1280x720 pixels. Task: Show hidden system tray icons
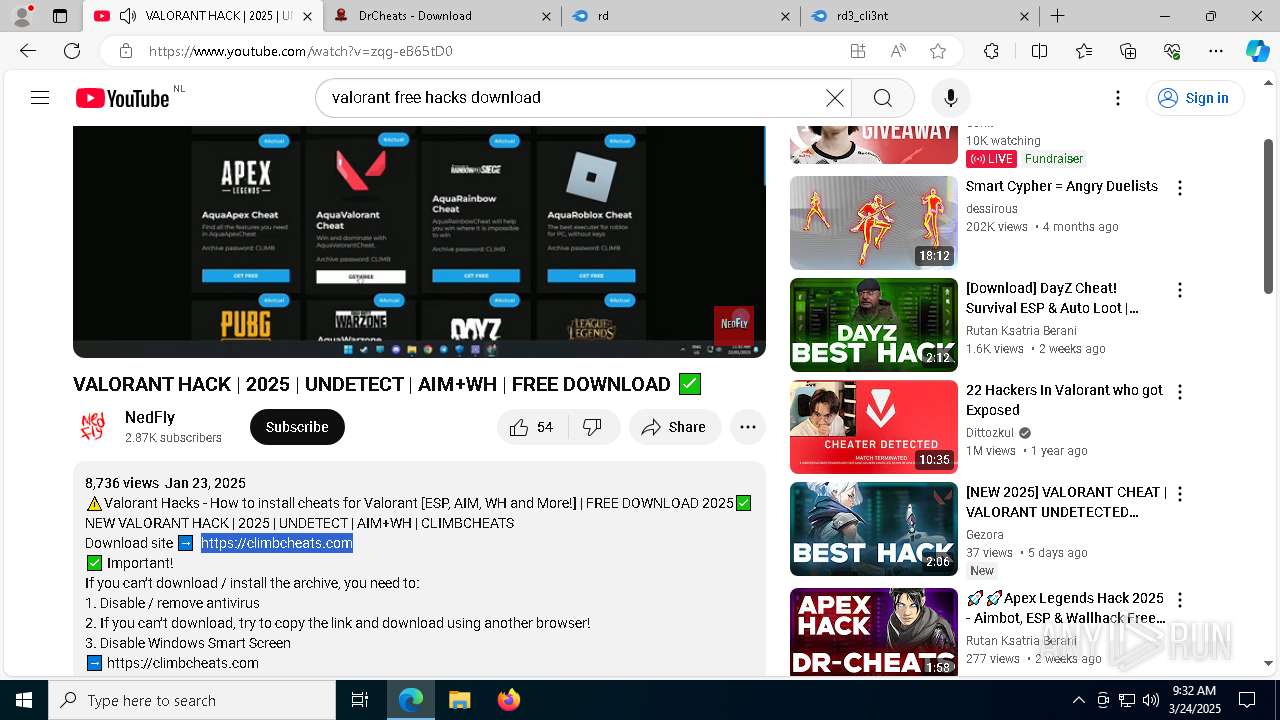click(1078, 700)
